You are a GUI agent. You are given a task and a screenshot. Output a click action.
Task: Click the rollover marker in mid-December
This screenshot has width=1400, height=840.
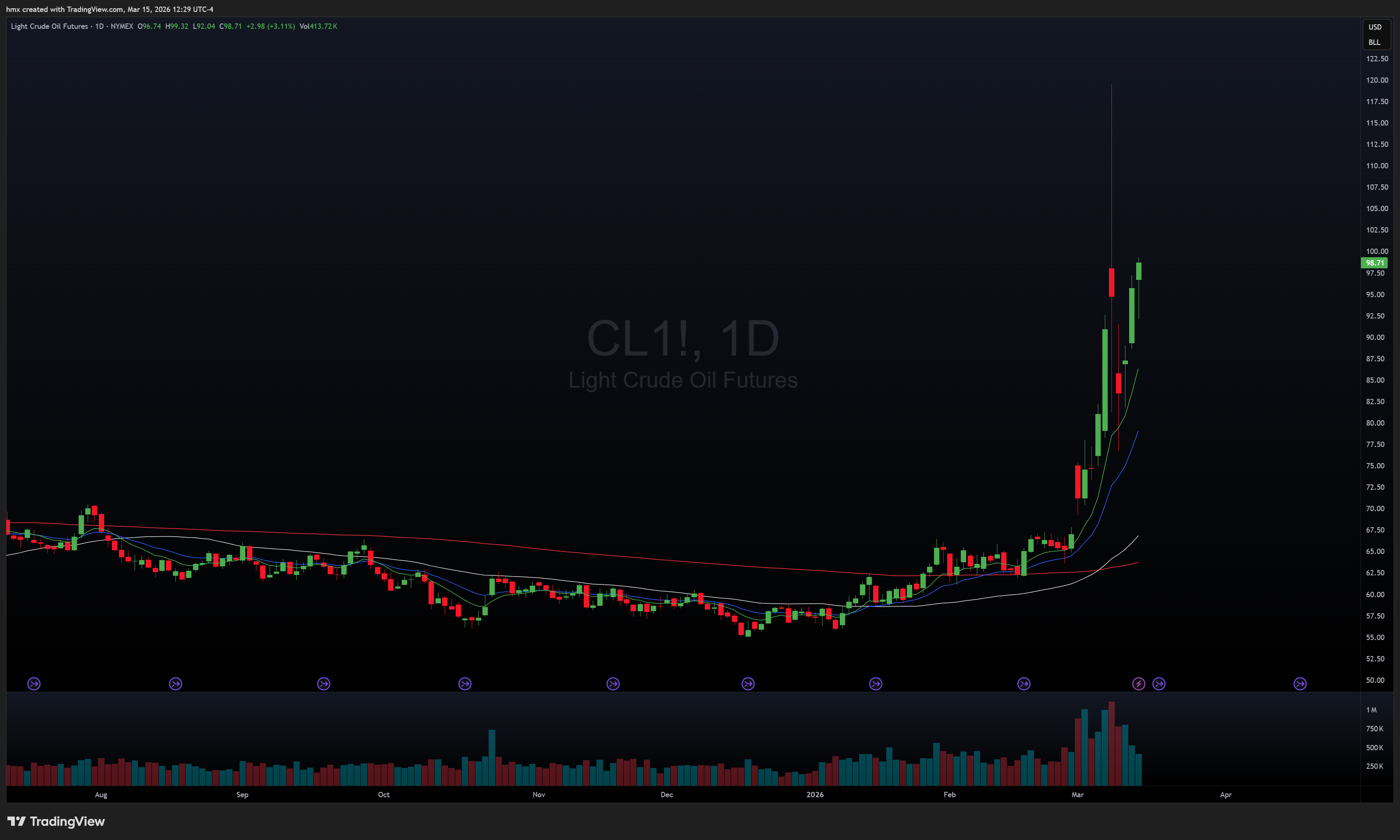(748, 684)
